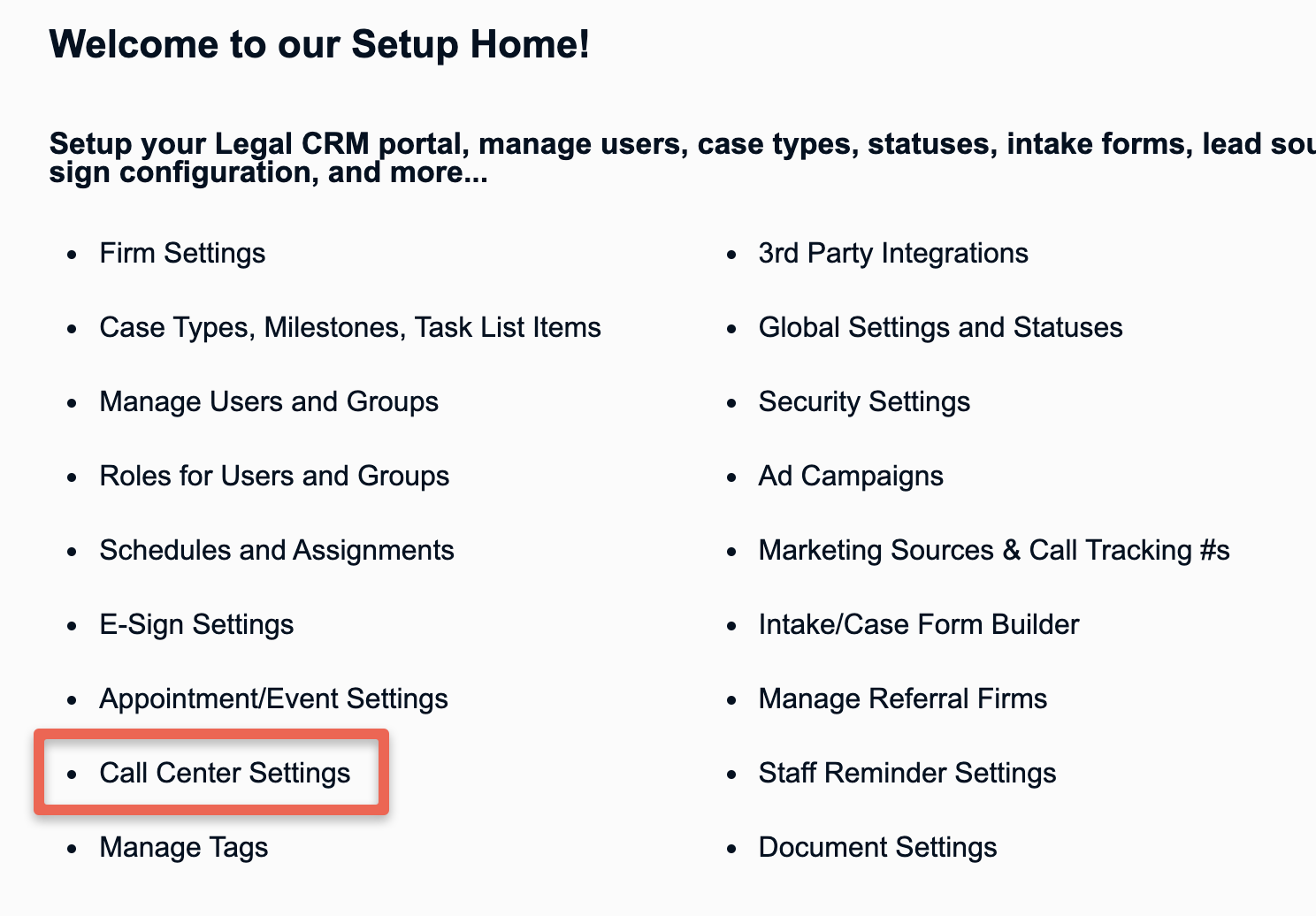Select Marketing Sources & Call Tracking #s
Screen dimensions: 1316x916
pyautogui.click(x=993, y=551)
